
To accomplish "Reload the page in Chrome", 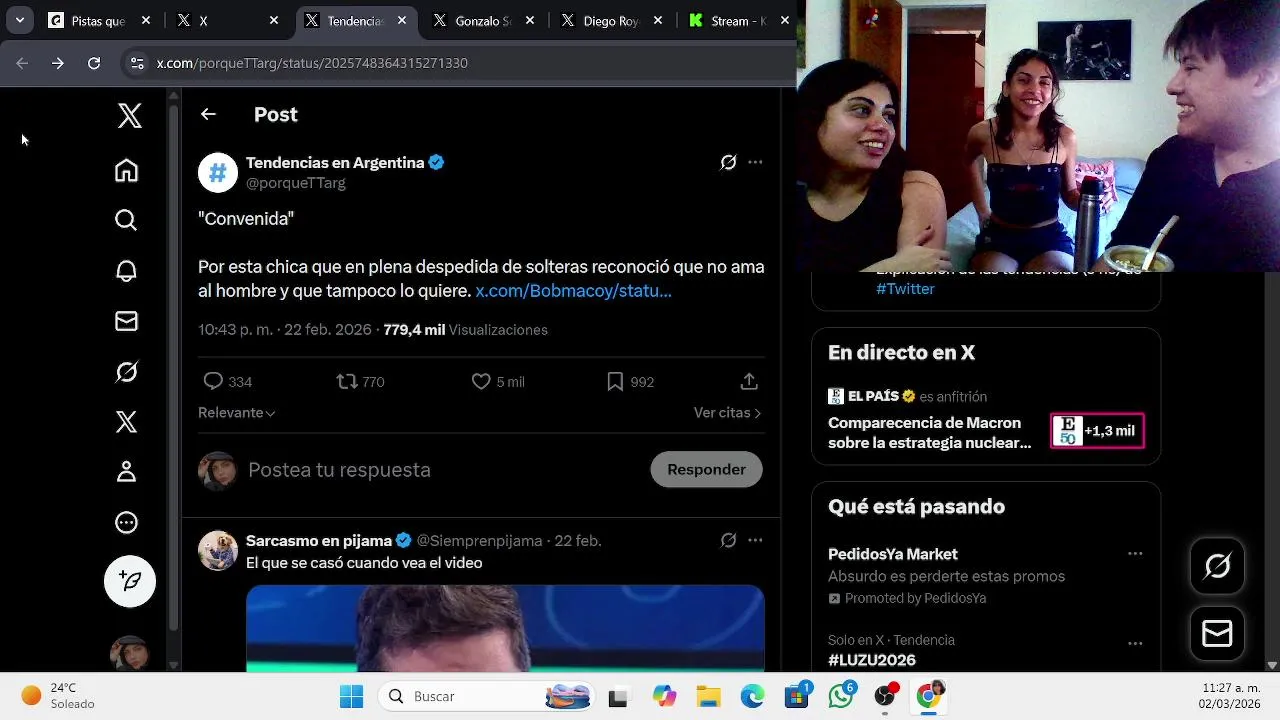I will coord(94,63).
